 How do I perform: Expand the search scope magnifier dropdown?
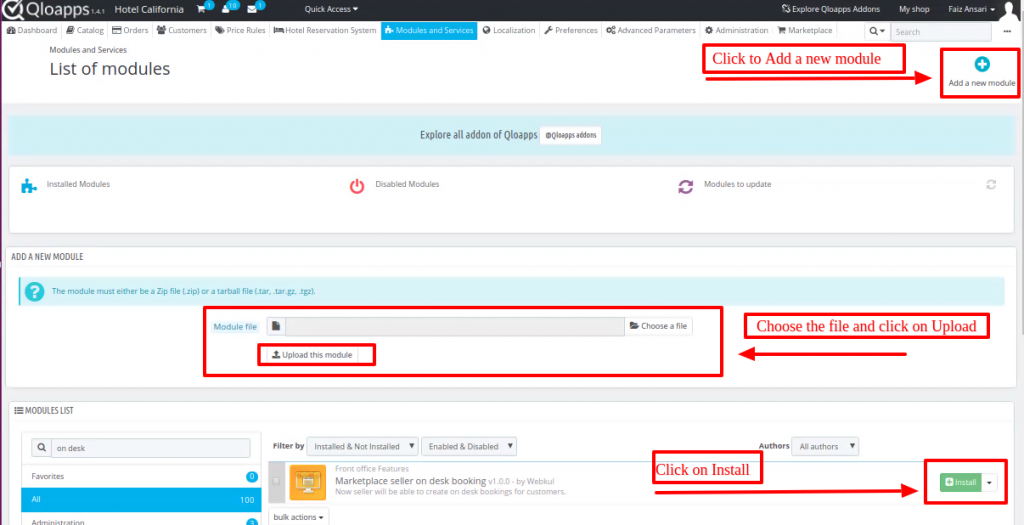click(877, 31)
